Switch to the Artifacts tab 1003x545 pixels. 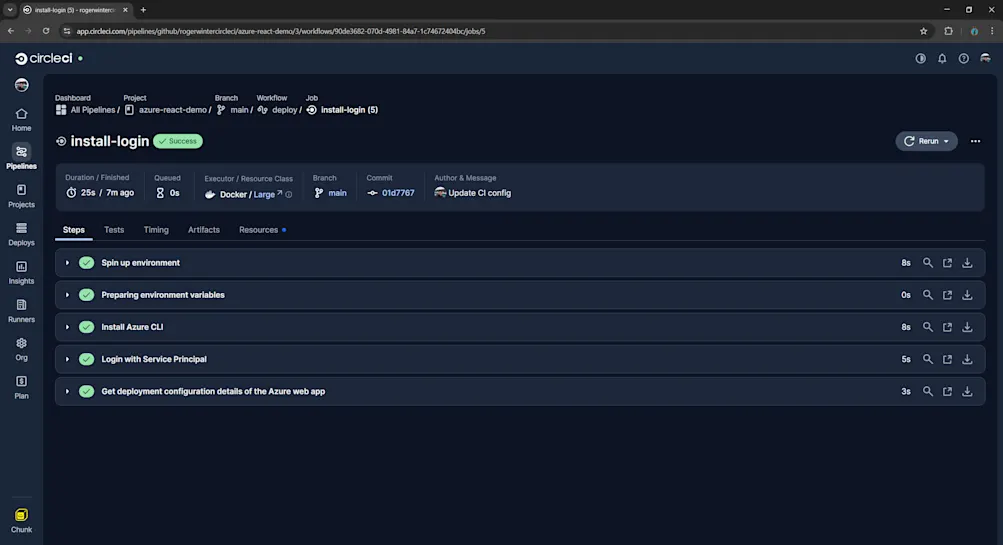click(203, 230)
